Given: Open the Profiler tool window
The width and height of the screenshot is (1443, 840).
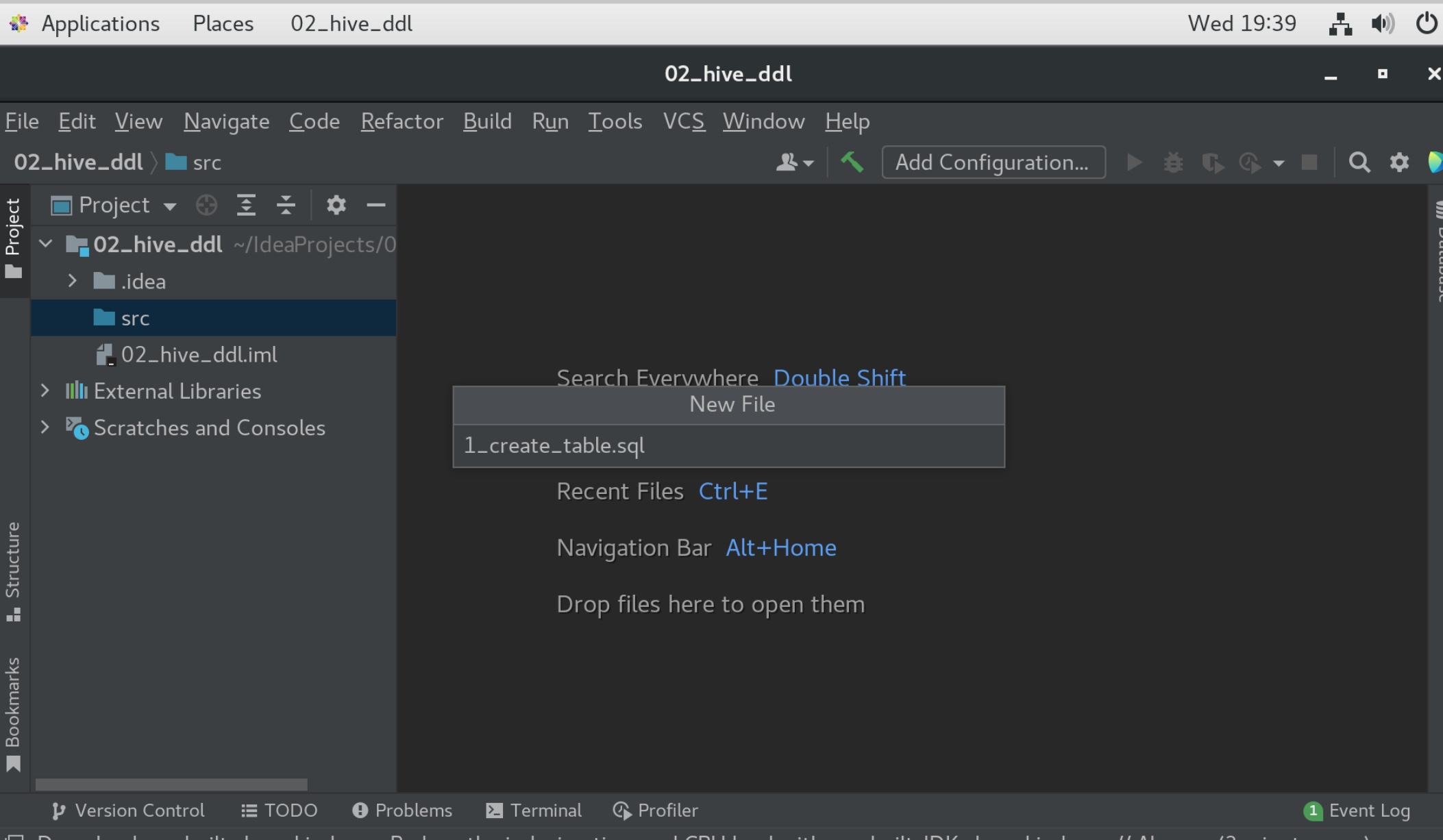Looking at the screenshot, I should [x=655, y=811].
